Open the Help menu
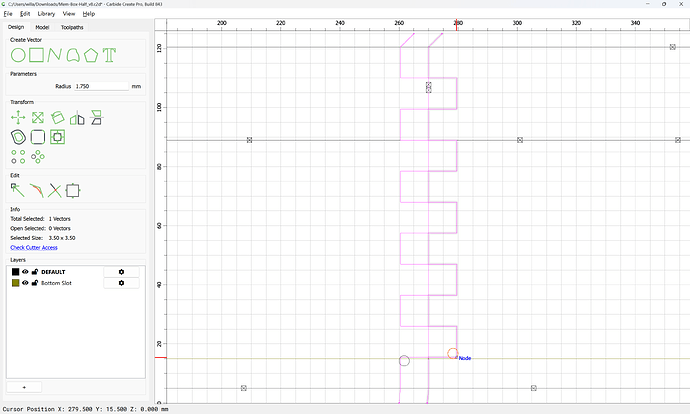The image size is (690, 414). pos(89,14)
